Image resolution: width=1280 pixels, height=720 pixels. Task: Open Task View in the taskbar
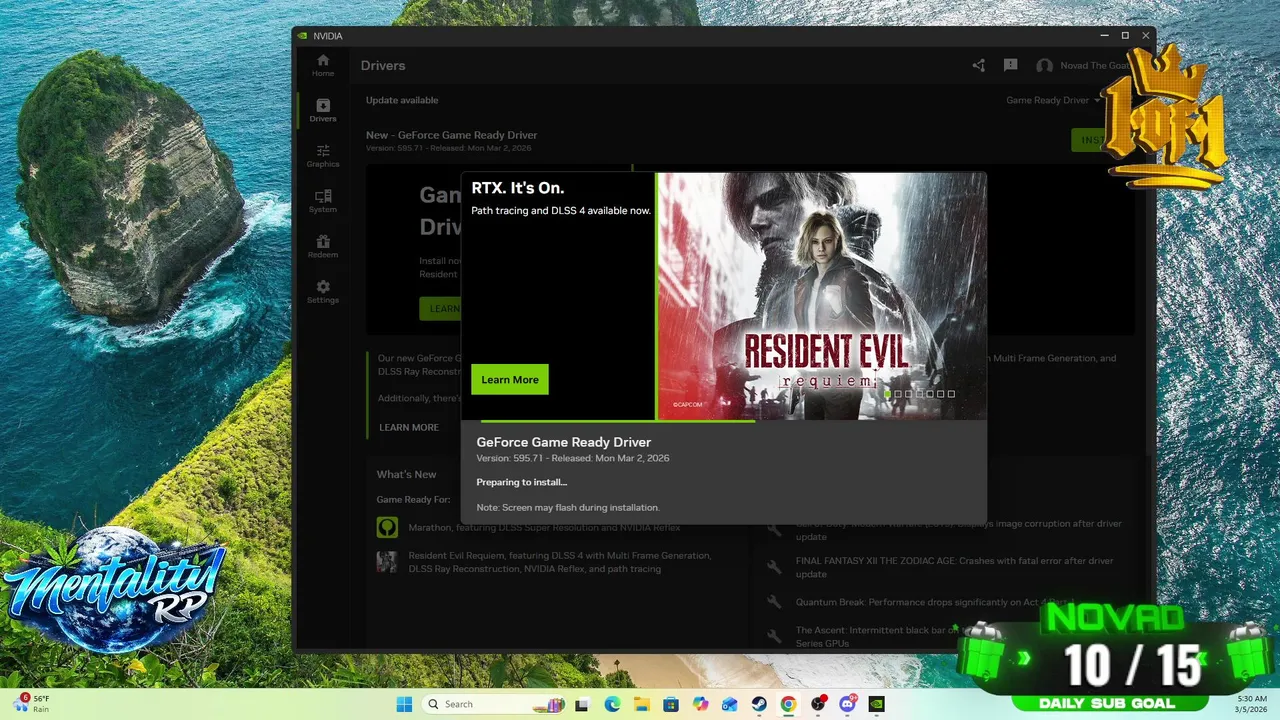pyautogui.click(x=582, y=704)
